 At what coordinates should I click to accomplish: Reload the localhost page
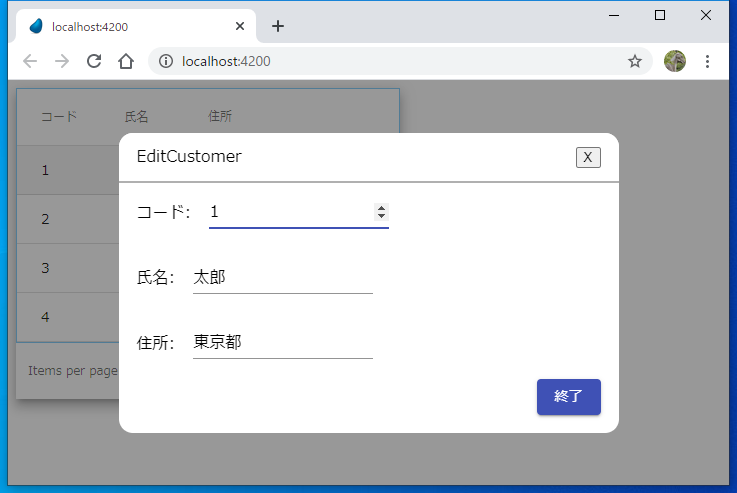[x=94, y=61]
